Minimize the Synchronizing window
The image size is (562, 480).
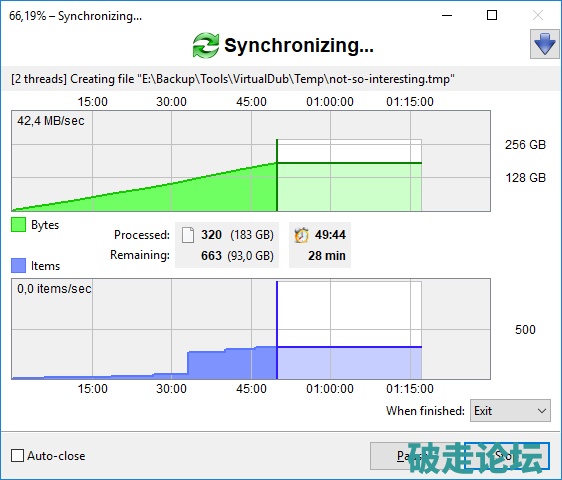[447, 15]
